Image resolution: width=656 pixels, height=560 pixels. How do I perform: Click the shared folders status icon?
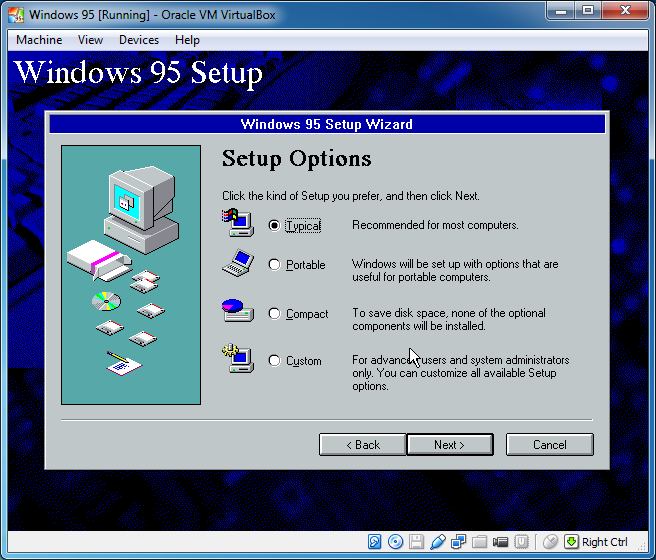[x=479, y=542]
